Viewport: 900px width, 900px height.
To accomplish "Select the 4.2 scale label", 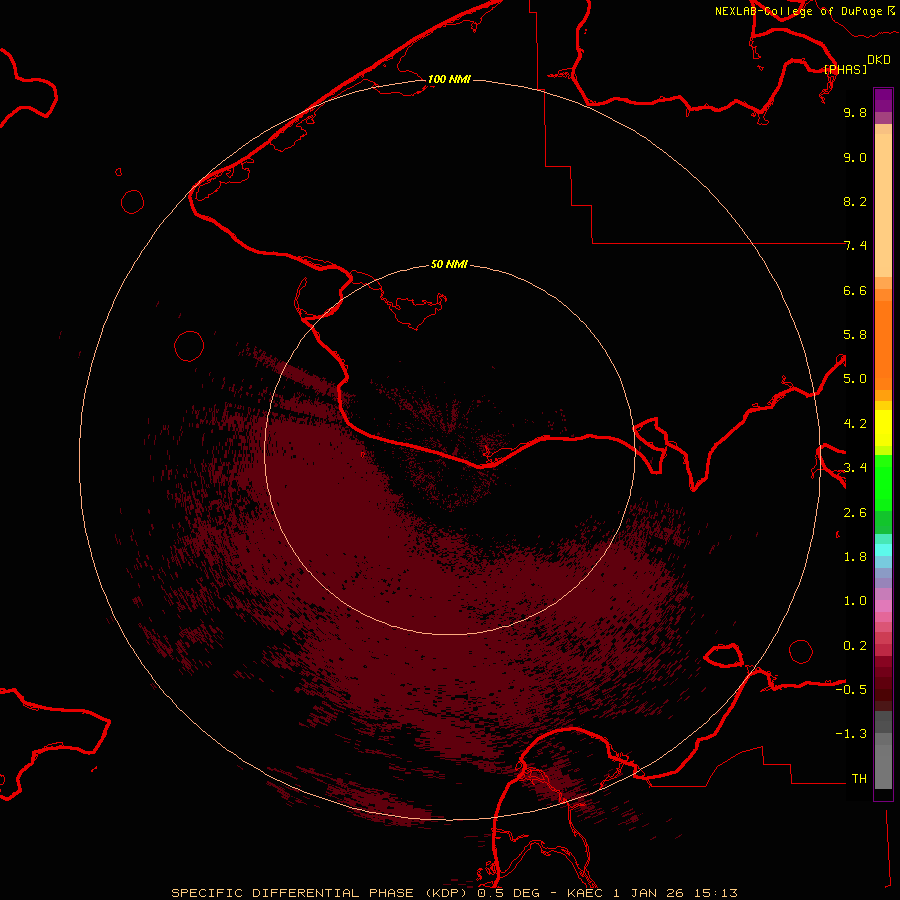I will pyautogui.click(x=855, y=424).
